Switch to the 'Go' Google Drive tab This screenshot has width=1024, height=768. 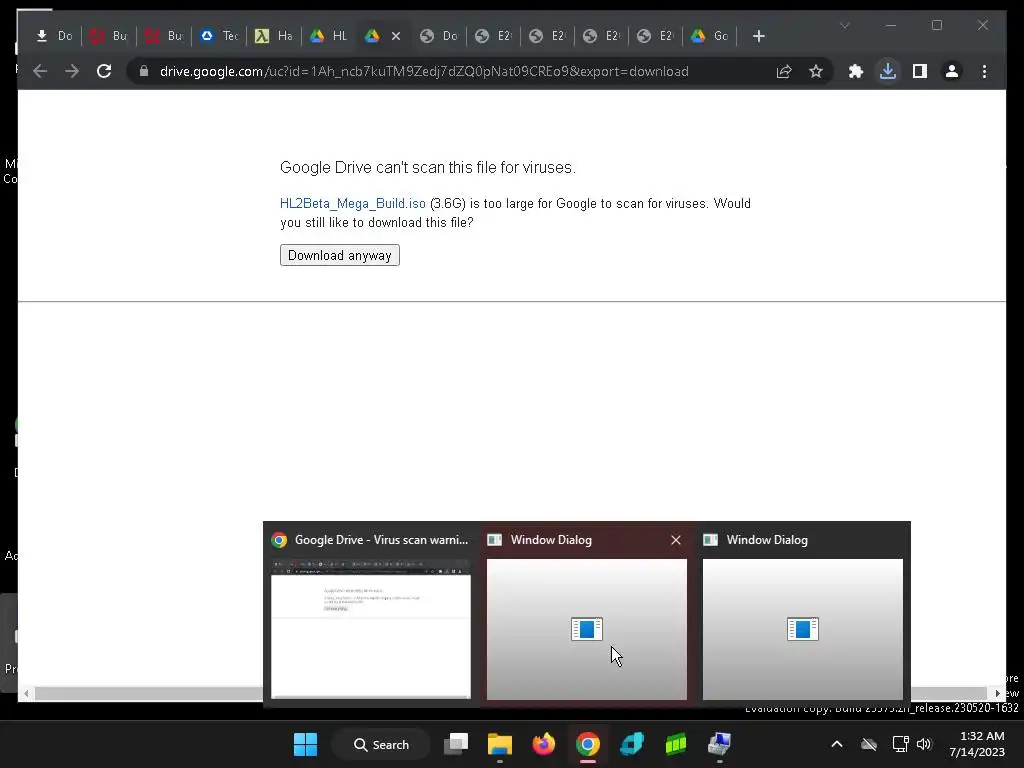coord(710,36)
